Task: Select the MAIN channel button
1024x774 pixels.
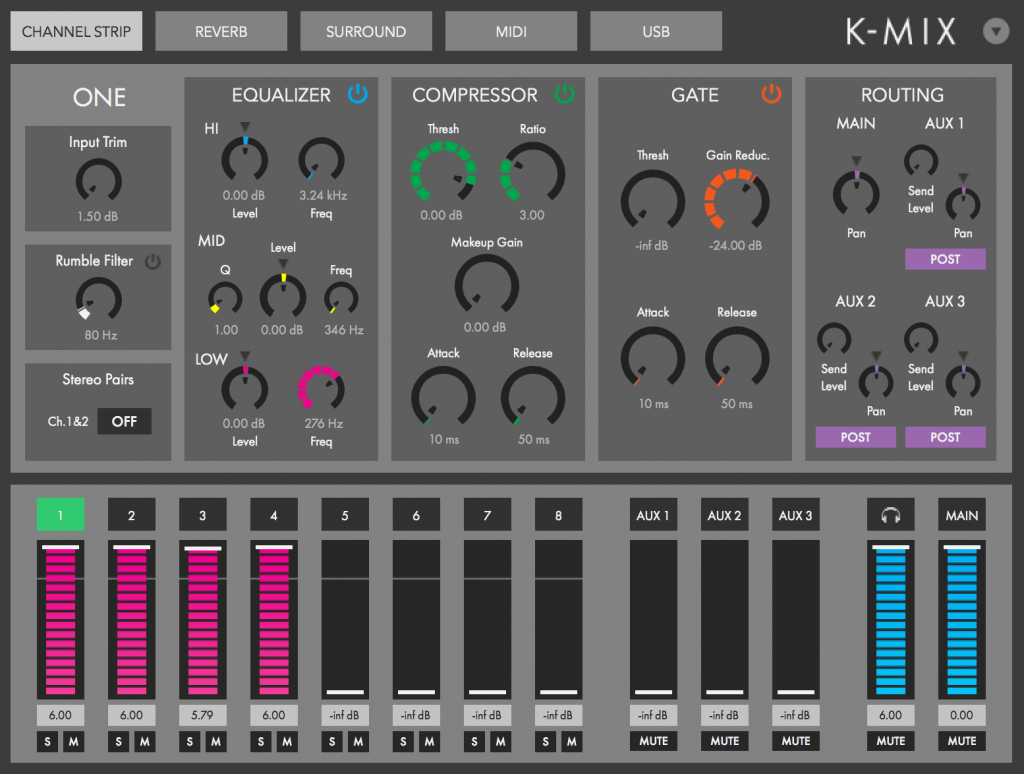Action: point(961,514)
